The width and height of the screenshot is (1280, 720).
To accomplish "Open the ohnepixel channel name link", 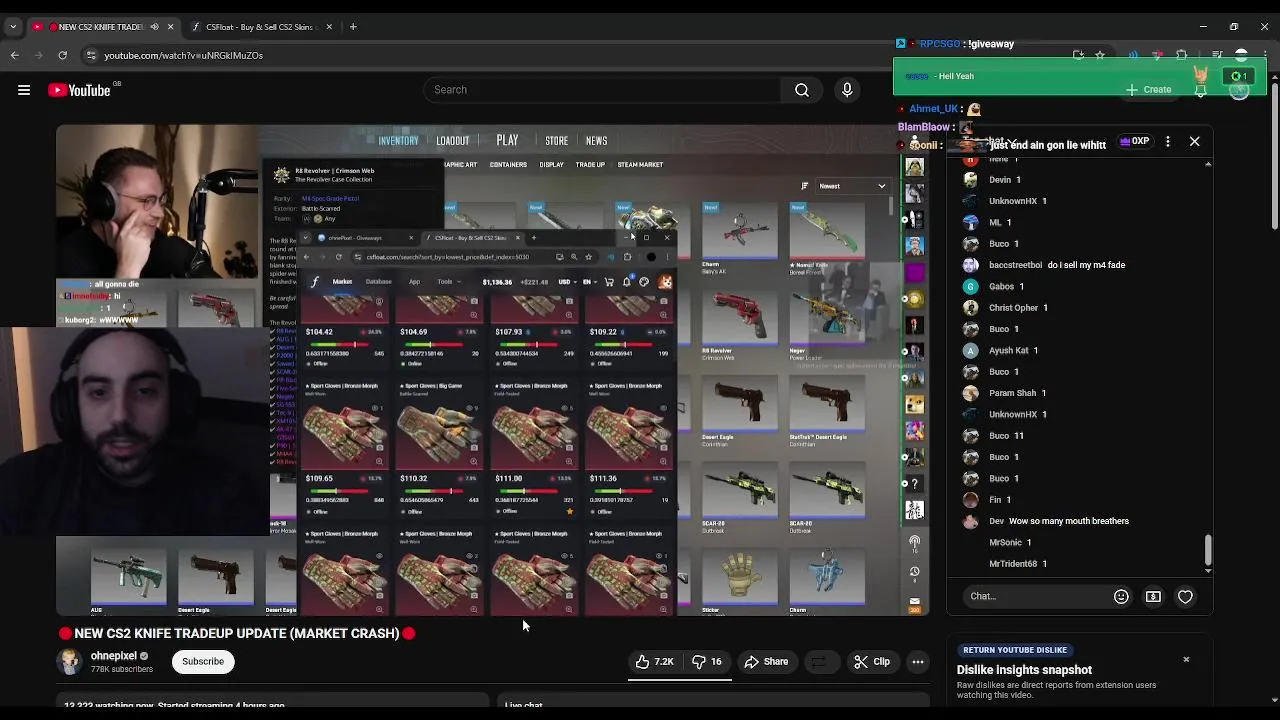I will click(x=113, y=656).
